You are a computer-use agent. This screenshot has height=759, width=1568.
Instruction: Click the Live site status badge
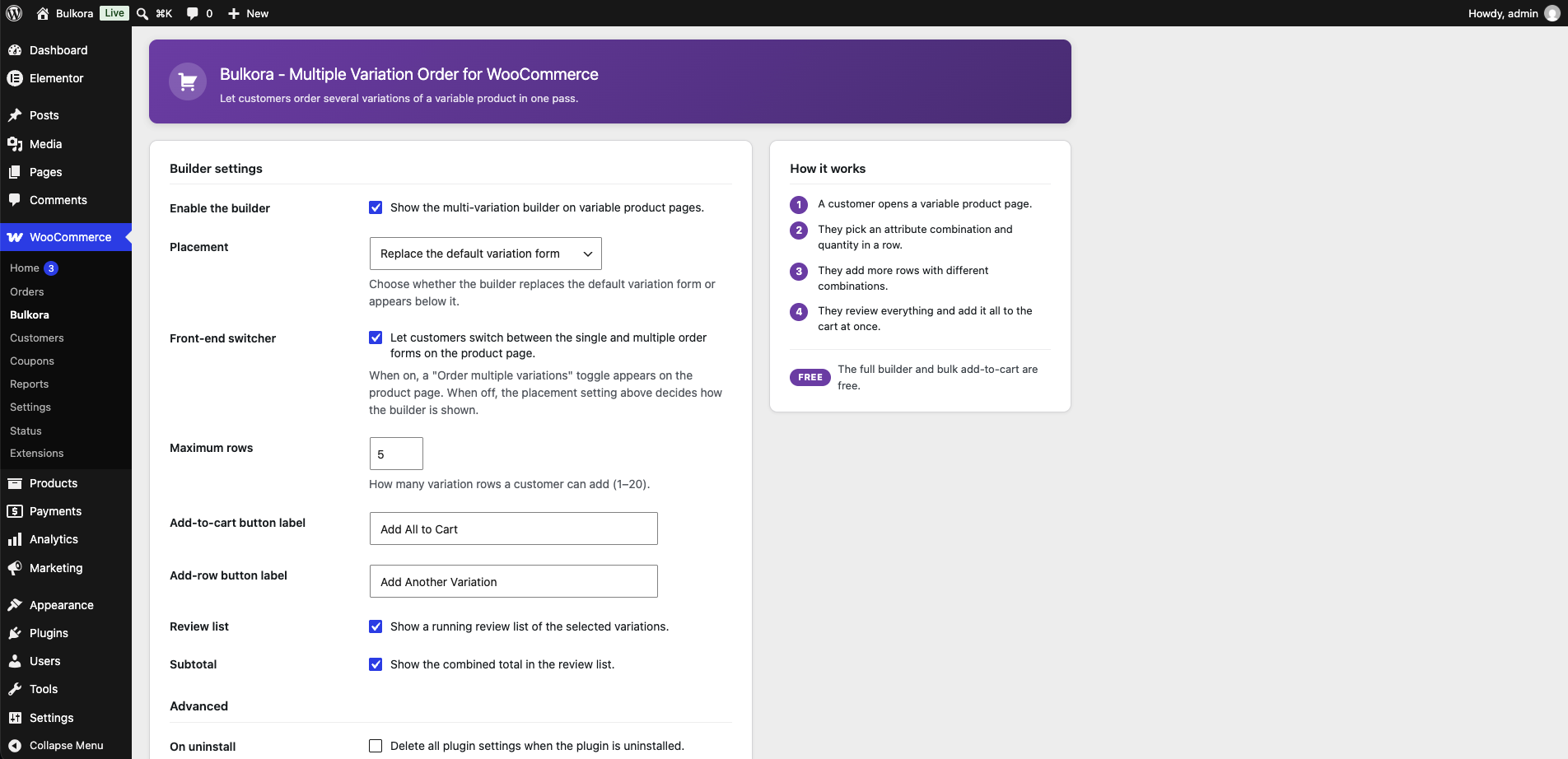coord(114,13)
